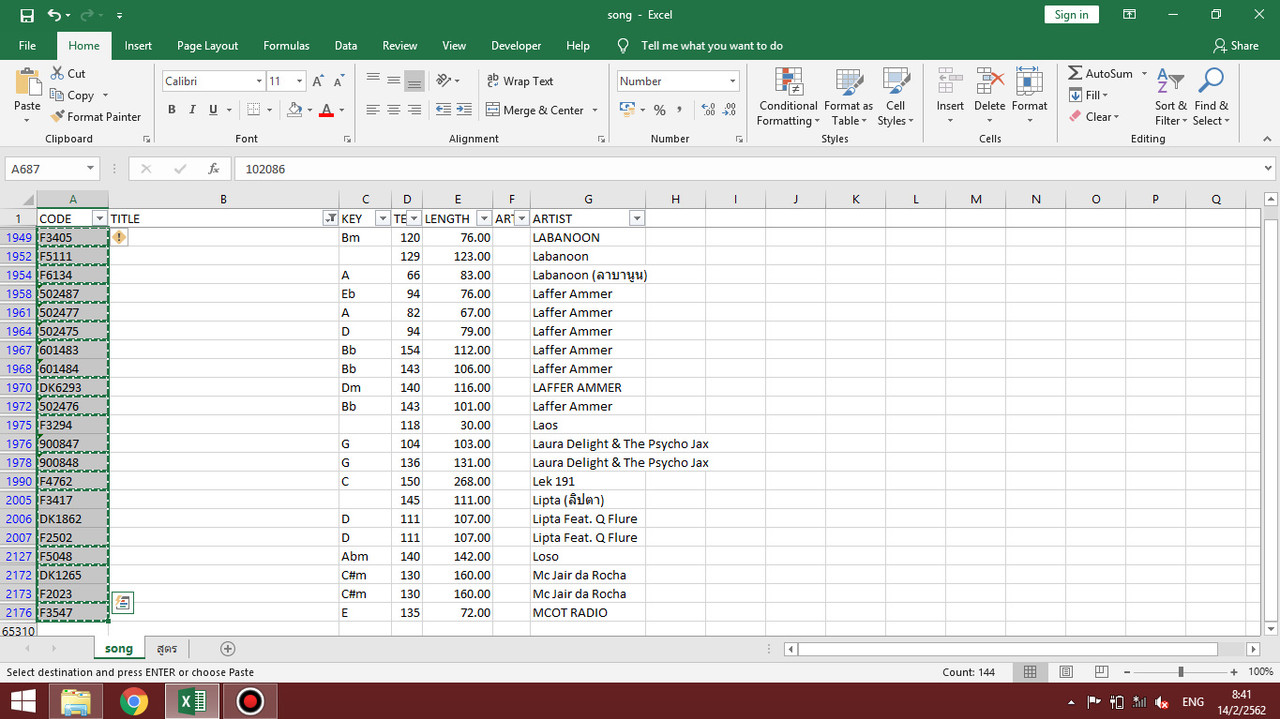Switch to the Formulas tab
The width and height of the screenshot is (1280, 719).
coord(286,46)
